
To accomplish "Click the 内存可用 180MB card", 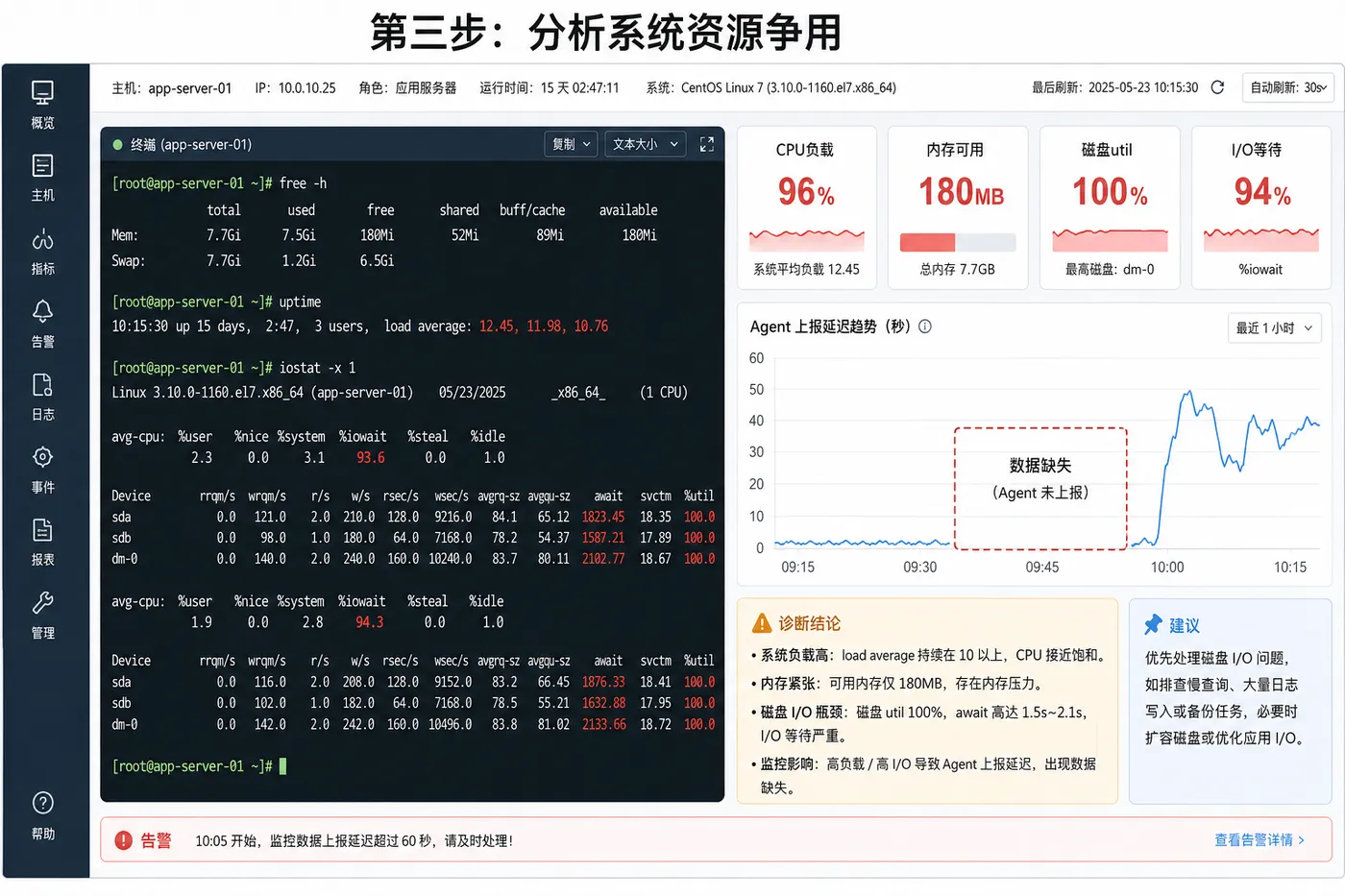I will (x=958, y=207).
